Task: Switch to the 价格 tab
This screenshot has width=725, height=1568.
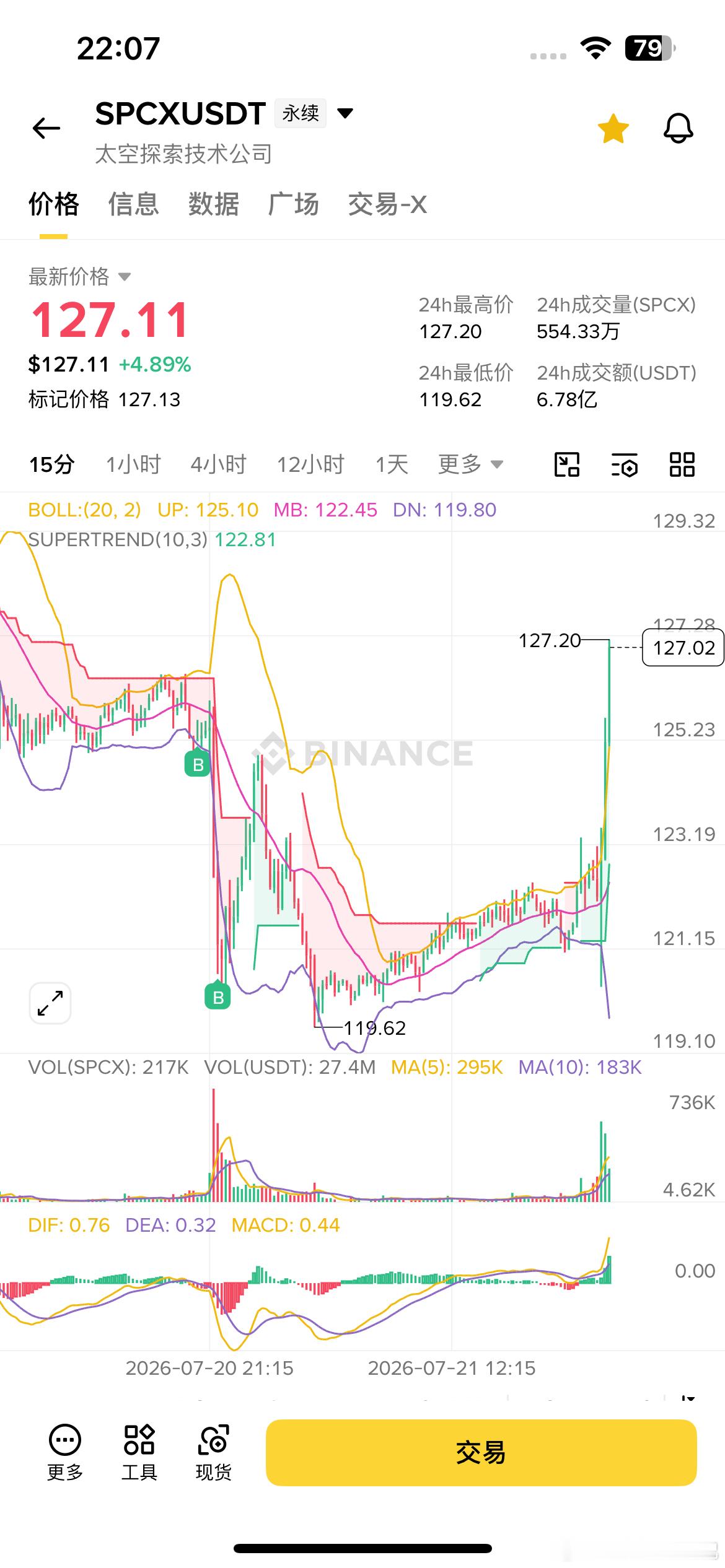Action: coord(54,204)
